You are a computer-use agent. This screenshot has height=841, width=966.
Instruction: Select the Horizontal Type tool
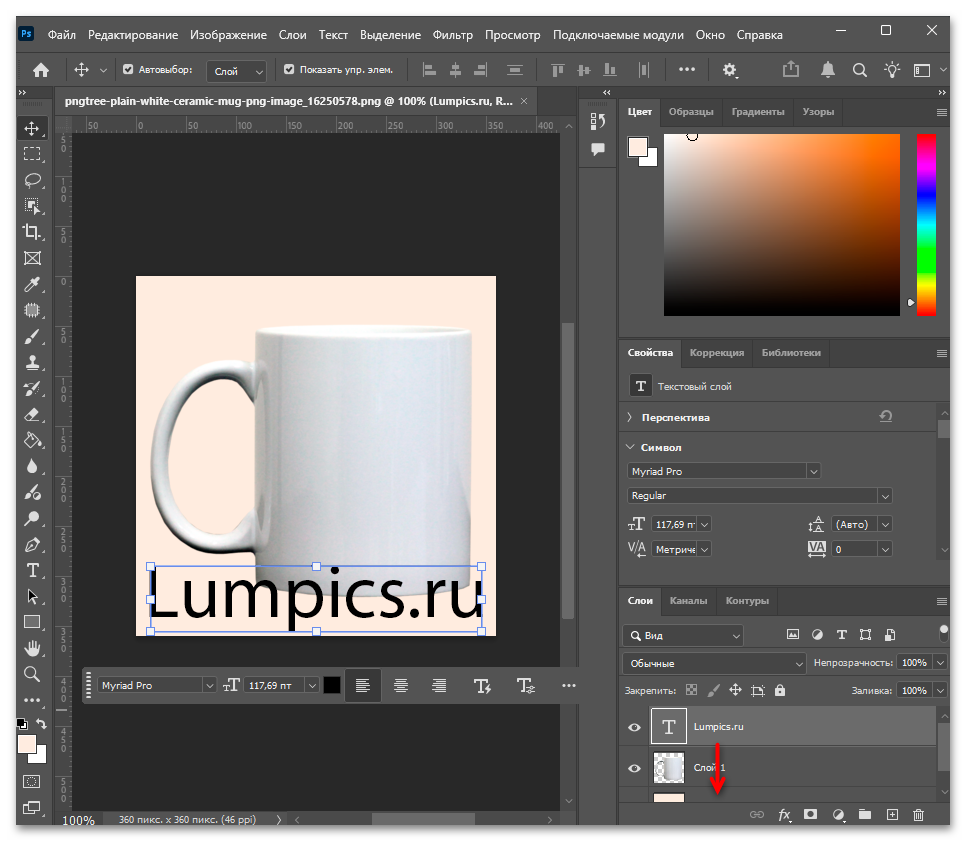pos(32,571)
